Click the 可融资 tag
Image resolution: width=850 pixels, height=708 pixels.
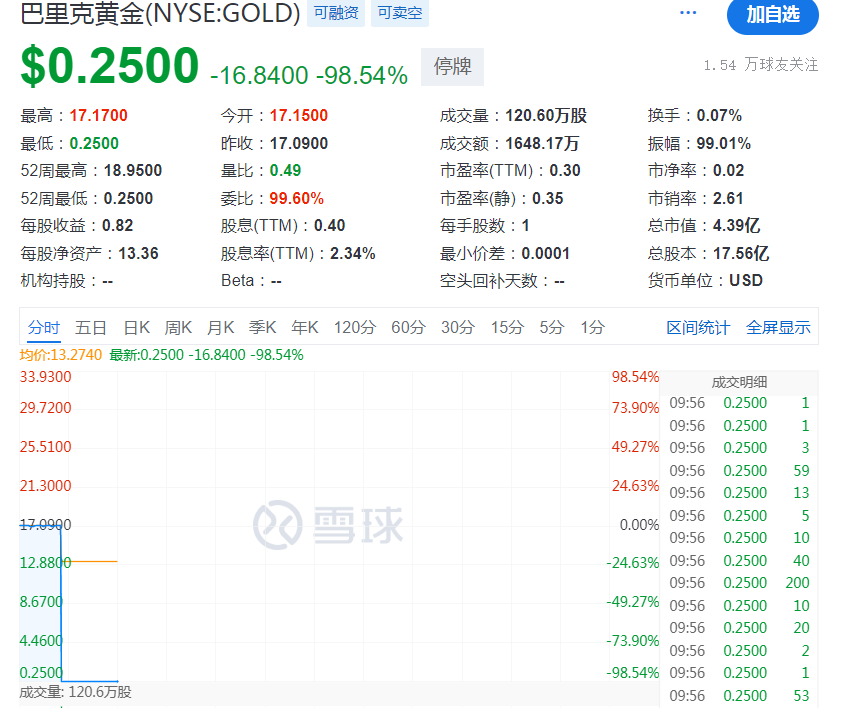(x=336, y=13)
